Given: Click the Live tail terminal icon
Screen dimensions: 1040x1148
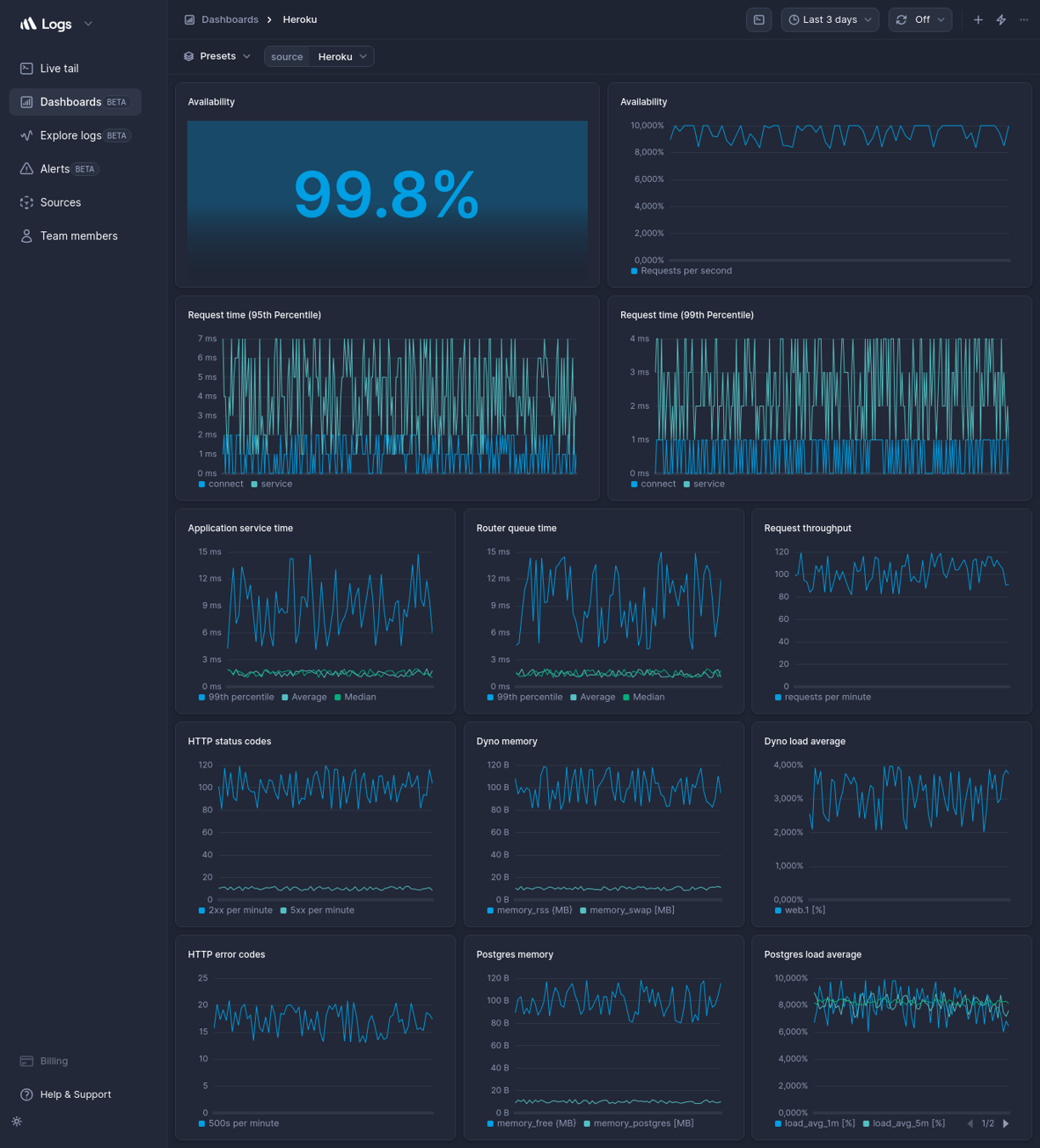Looking at the screenshot, I should (26, 68).
